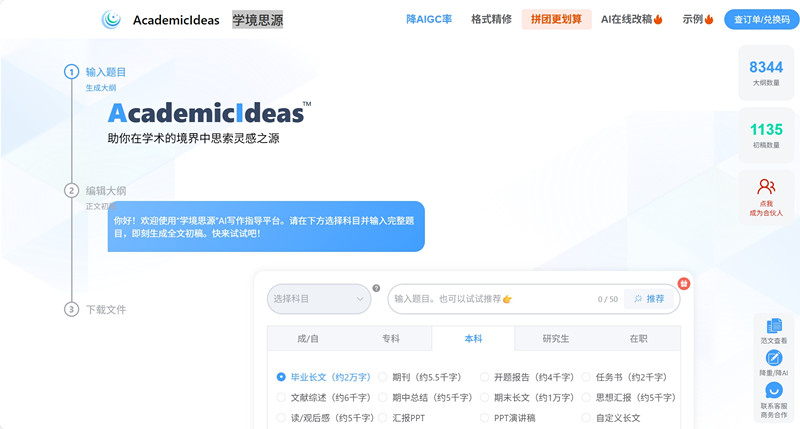The image size is (800, 429).
Task: Switch to the 本科 tab
Action: pos(473,339)
